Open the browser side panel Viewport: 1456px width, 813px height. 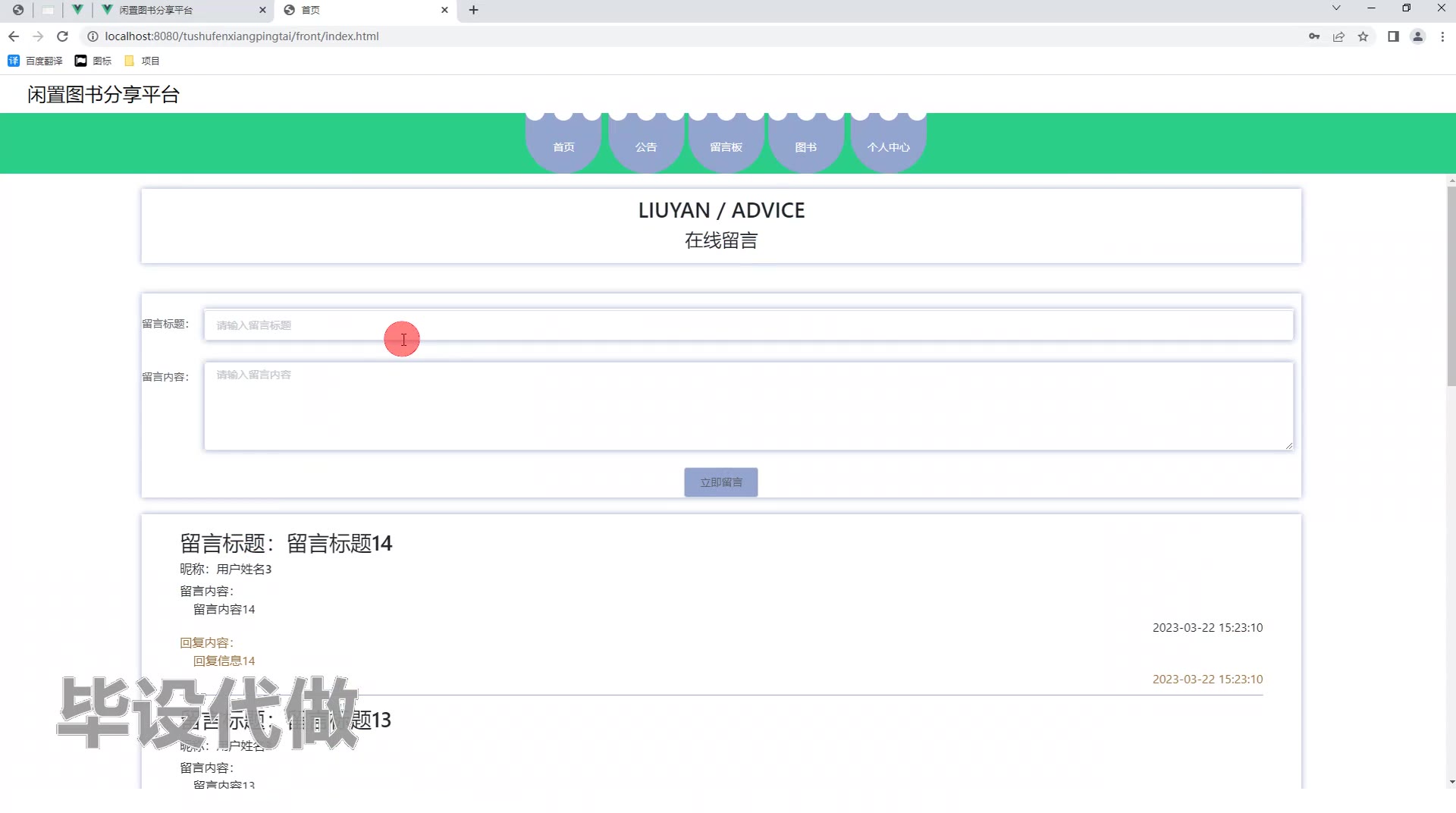pos(1393,36)
